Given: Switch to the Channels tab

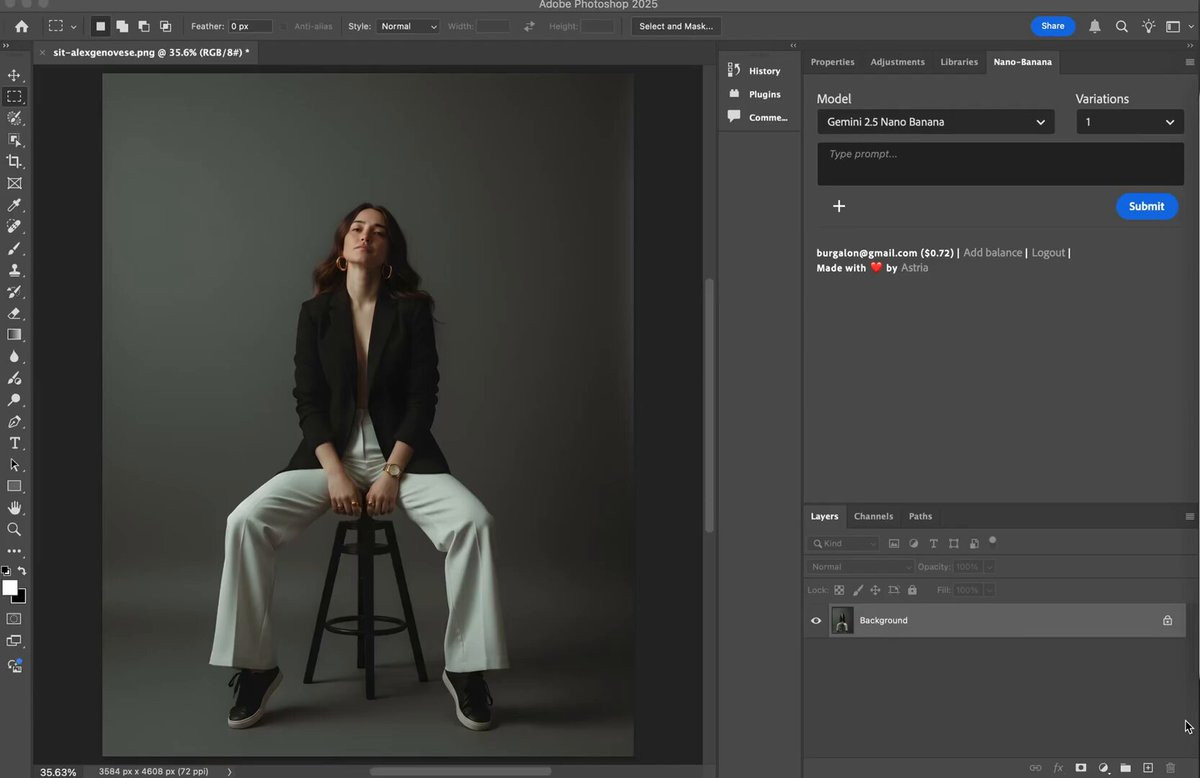Looking at the screenshot, I should 873,516.
